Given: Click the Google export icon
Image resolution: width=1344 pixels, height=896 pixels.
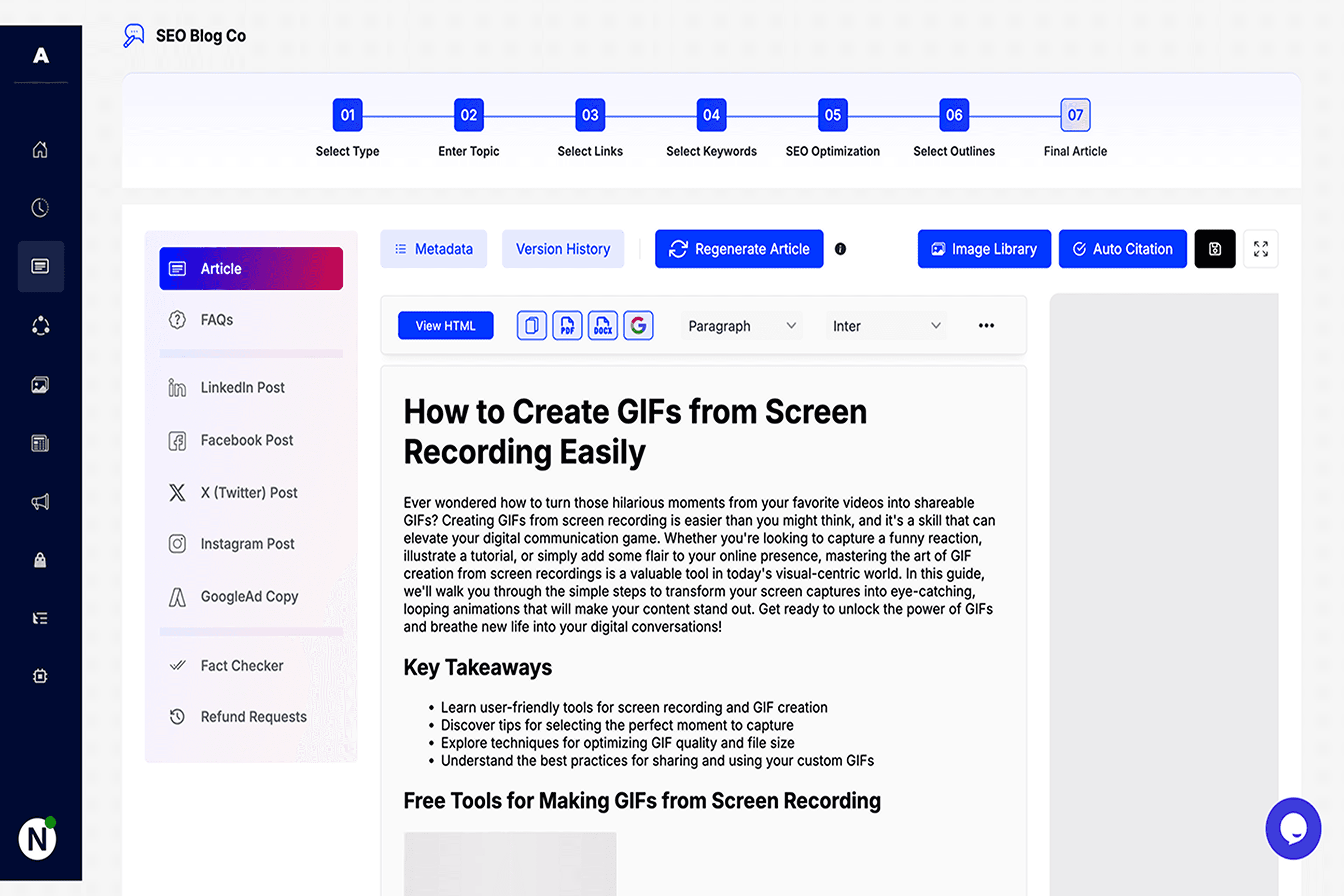Looking at the screenshot, I should pos(638,326).
